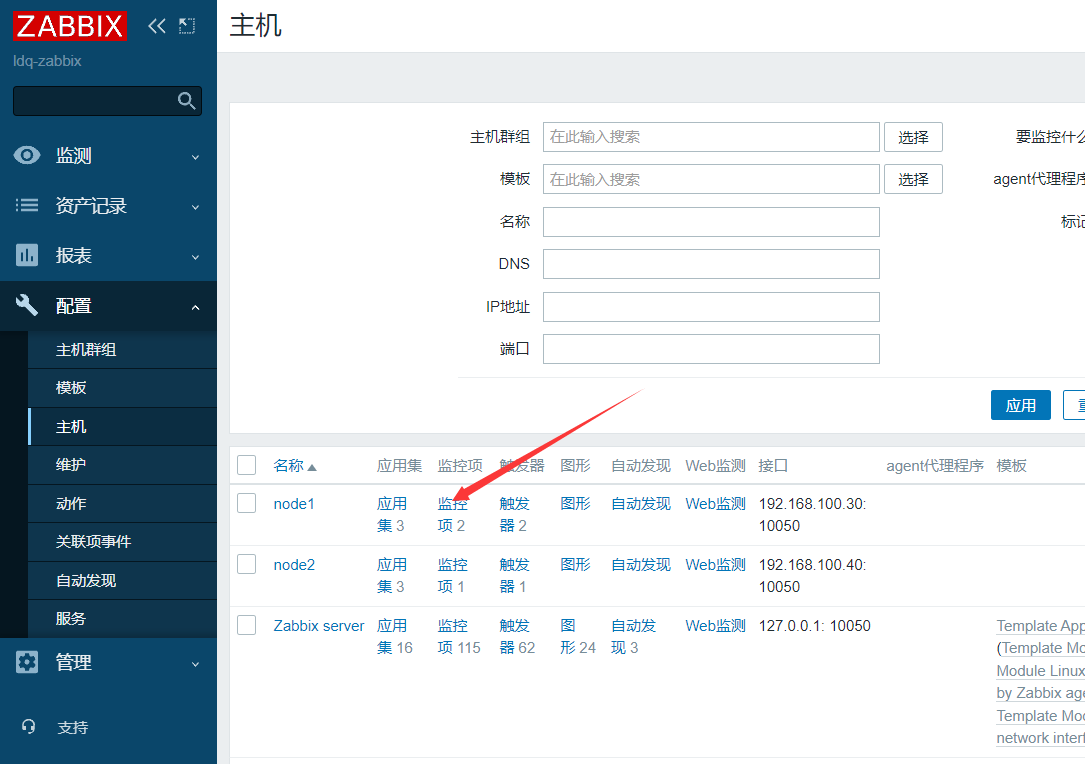Collapse the 配置 menu chevron
Viewport: 1085px width, 764px height.
click(x=195, y=307)
